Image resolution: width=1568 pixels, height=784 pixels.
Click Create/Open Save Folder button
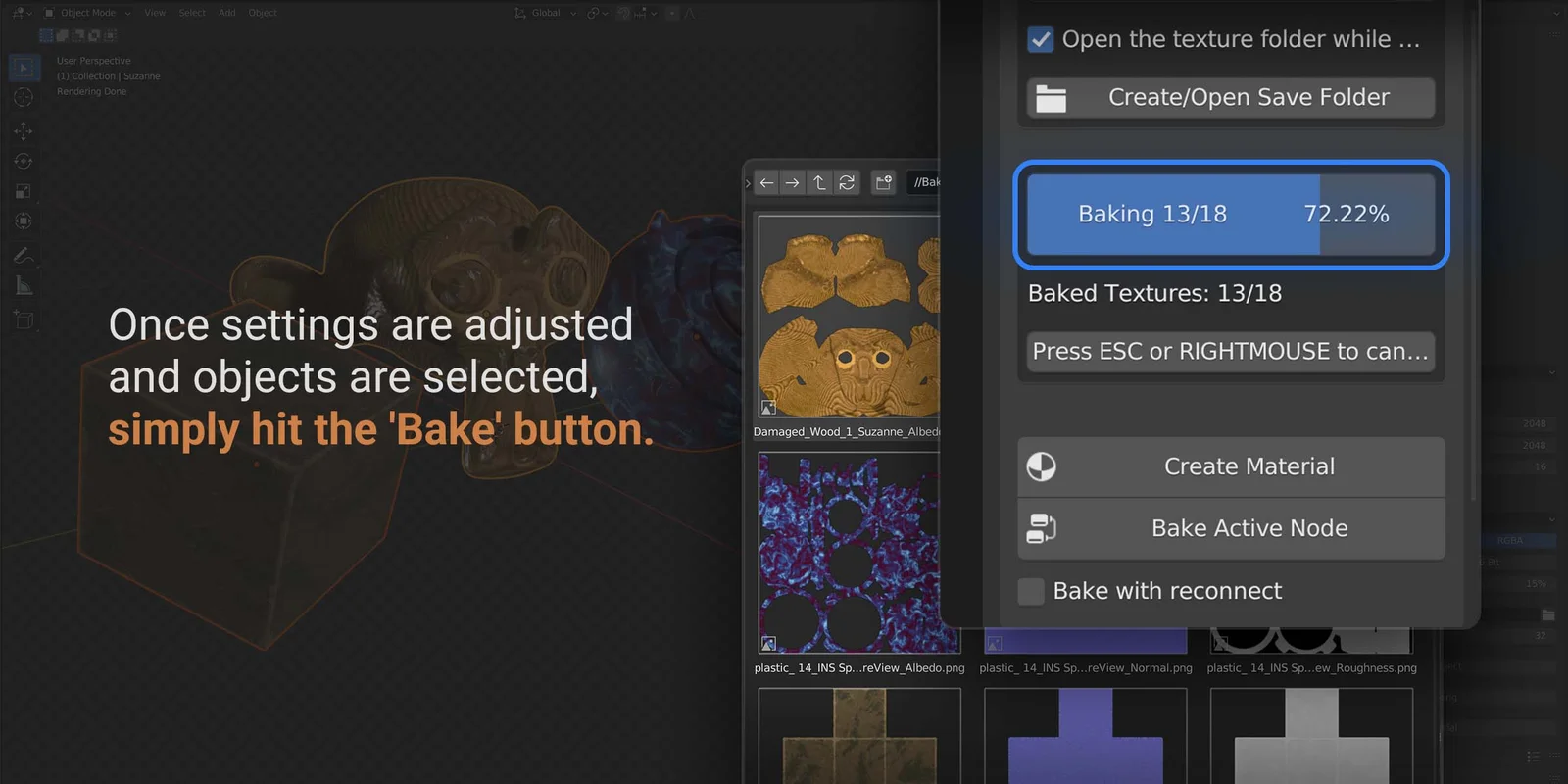pyautogui.click(x=1231, y=98)
